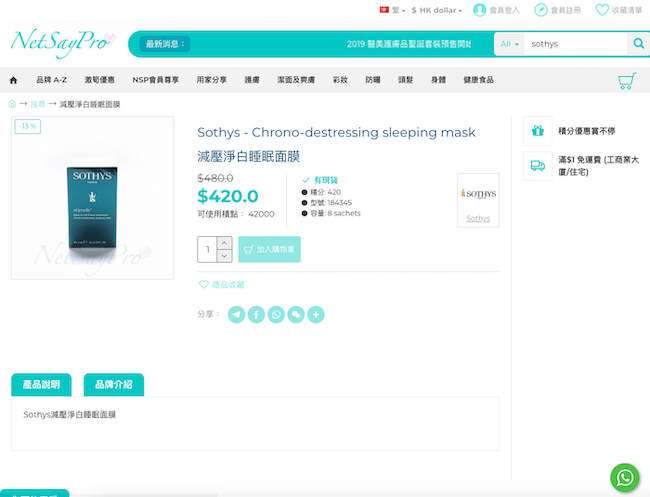Open more share options plus icon
This screenshot has height=497, width=650.
click(316, 315)
